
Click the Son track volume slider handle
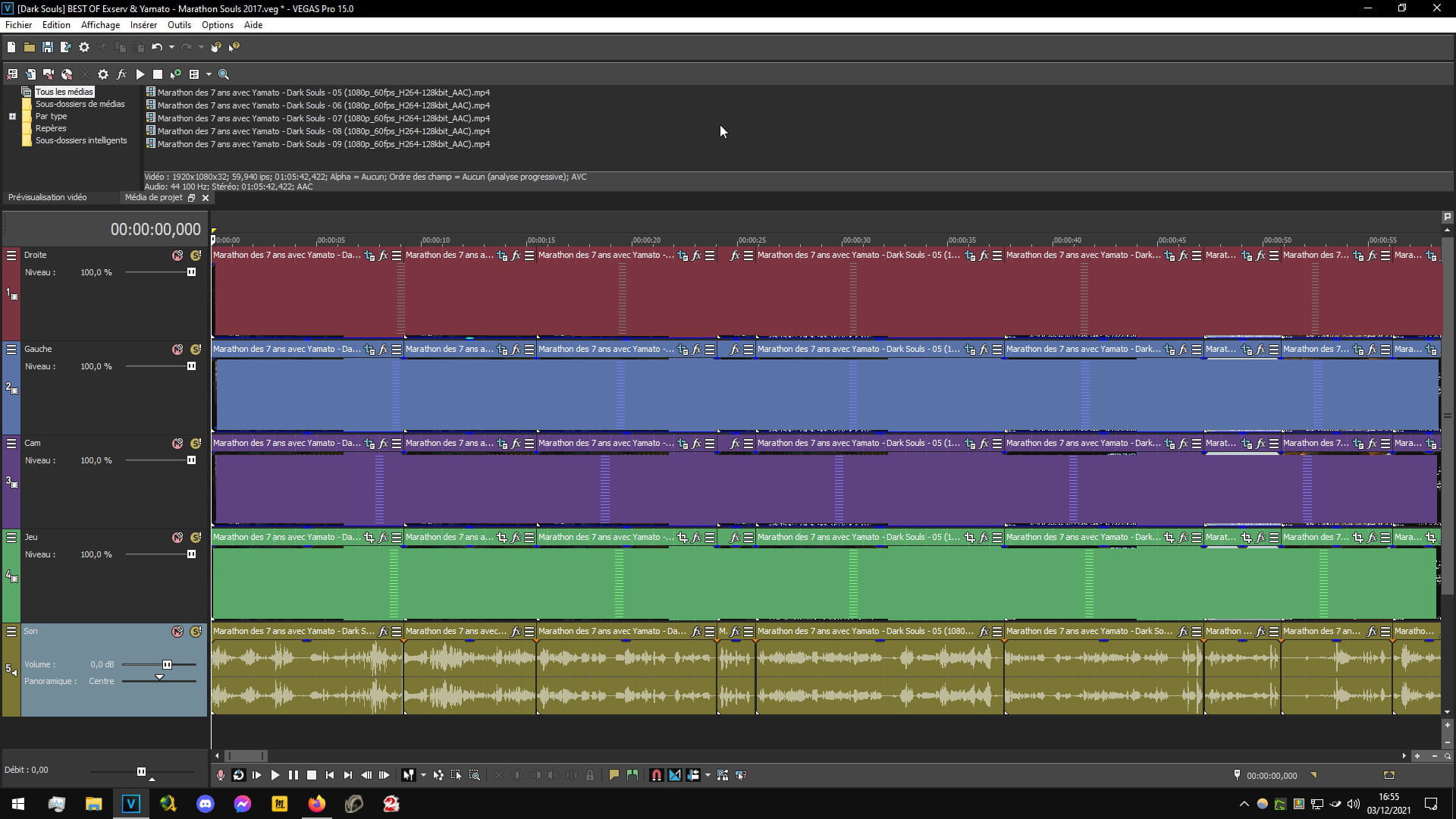tap(167, 665)
